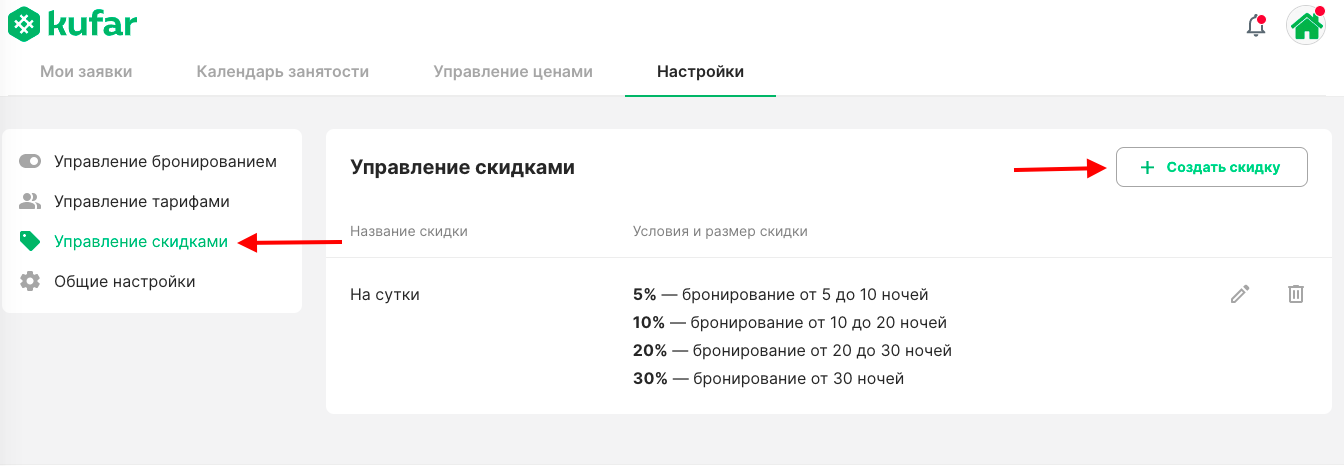Open the Календарь занятости tab
The width and height of the screenshot is (1344, 466).
click(283, 71)
